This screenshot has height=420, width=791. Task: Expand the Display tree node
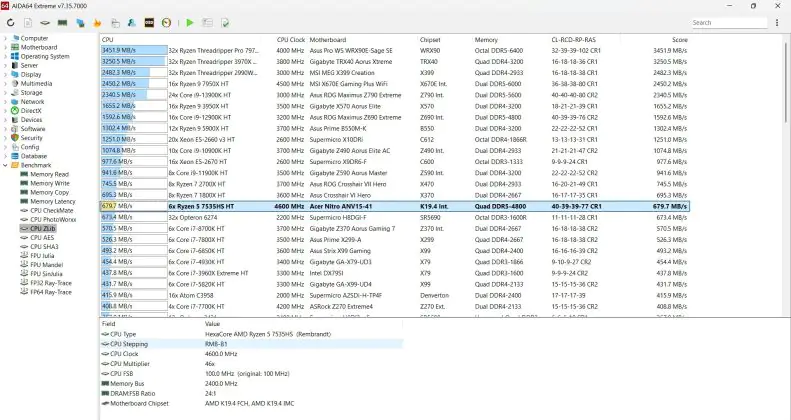pos(6,75)
